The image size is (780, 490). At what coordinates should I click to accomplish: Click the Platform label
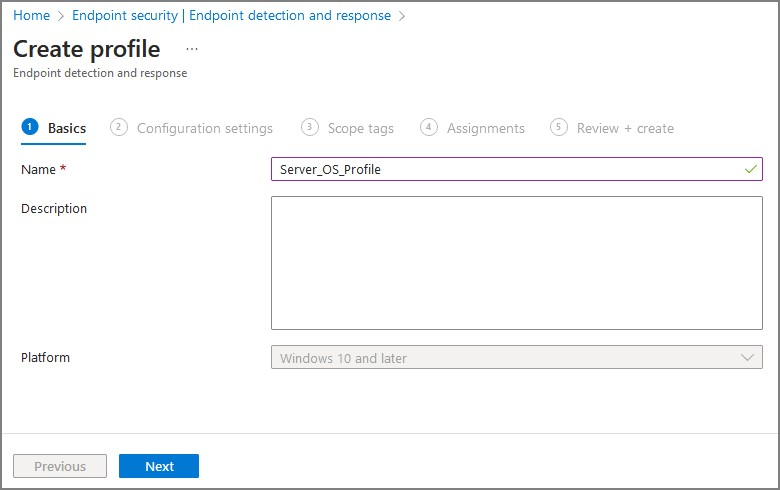[45, 358]
